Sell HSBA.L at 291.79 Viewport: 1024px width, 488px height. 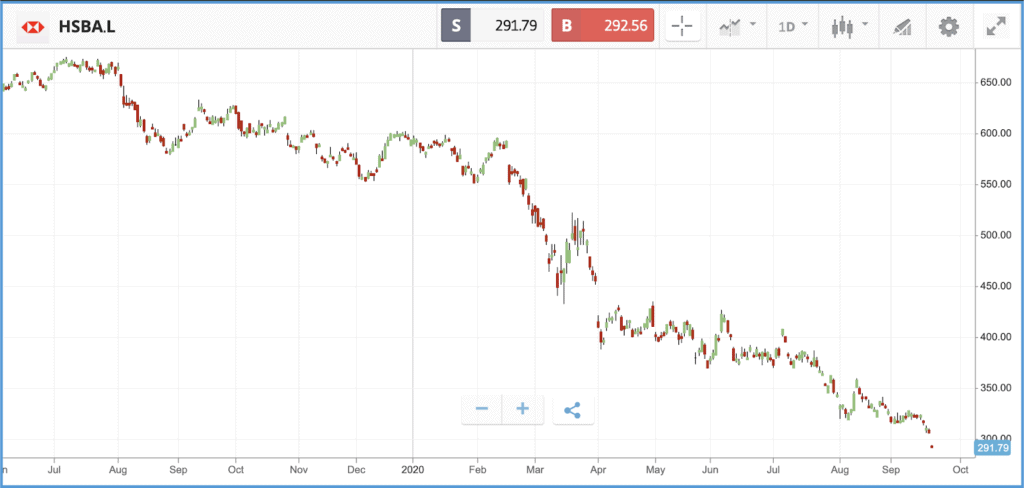tap(492, 26)
